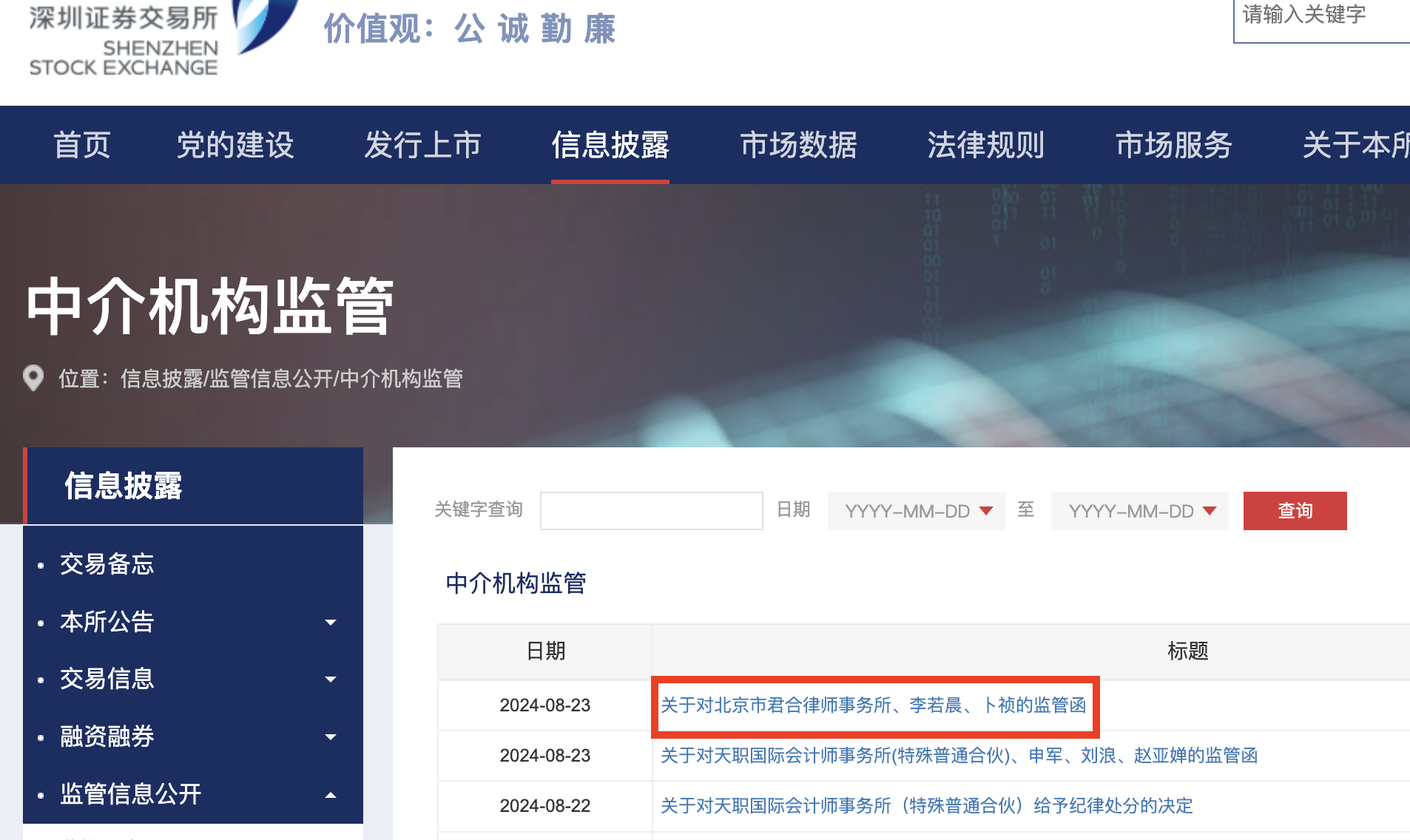
Task: Select the 发行上市 menu tab
Action: [x=422, y=146]
